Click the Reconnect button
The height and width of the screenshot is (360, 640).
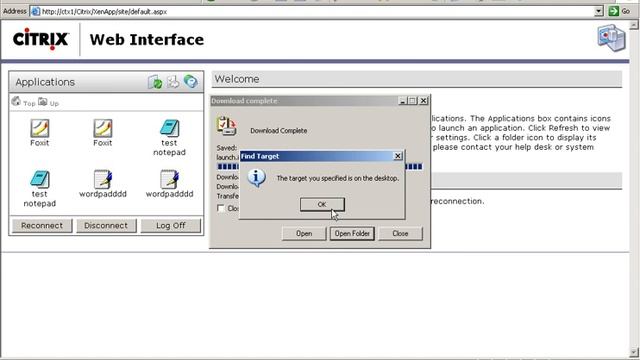click(42, 225)
